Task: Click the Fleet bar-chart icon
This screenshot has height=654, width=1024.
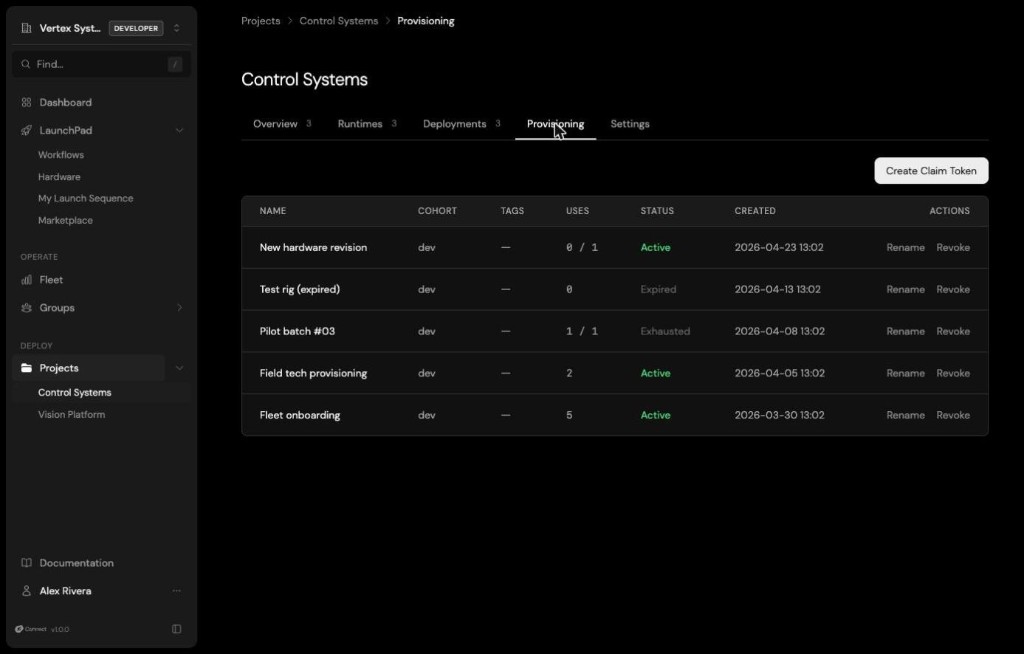Action: point(26,280)
